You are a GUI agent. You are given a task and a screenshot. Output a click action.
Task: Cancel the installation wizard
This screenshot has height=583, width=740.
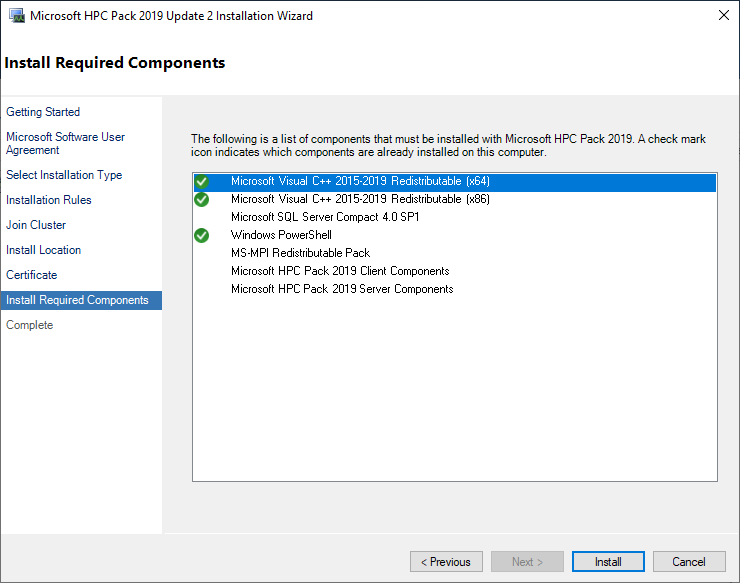click(x=689, y=562)
